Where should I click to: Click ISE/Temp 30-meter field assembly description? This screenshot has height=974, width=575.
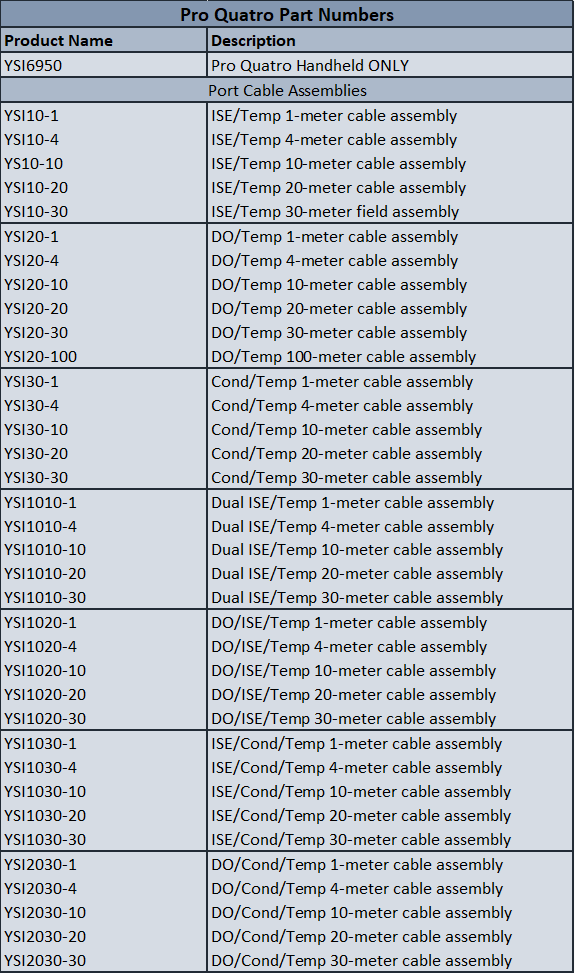point(335,212)
